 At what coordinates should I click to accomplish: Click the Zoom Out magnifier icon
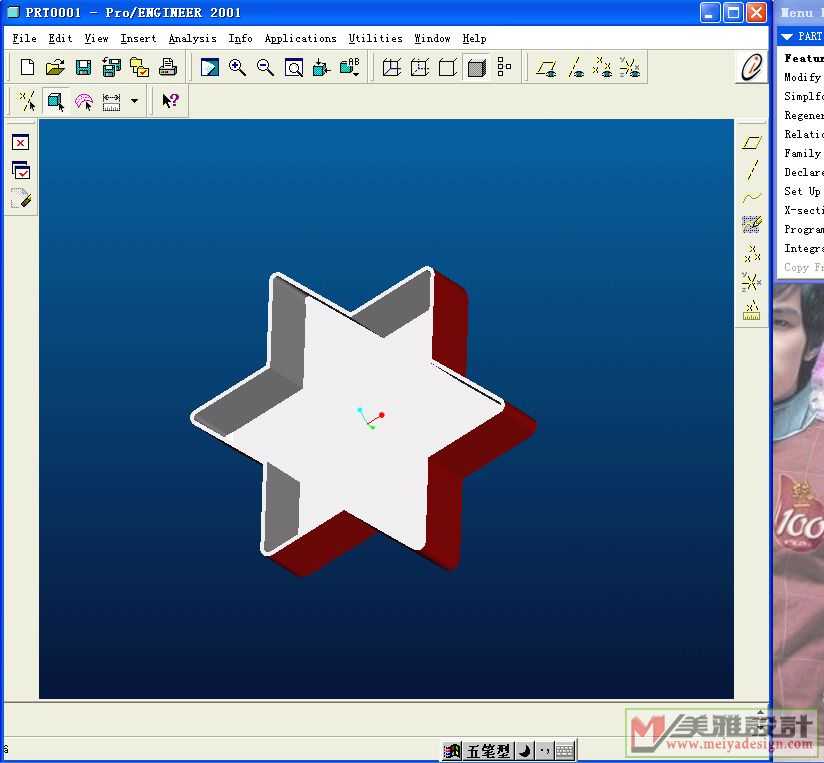[x=265, y=68]
